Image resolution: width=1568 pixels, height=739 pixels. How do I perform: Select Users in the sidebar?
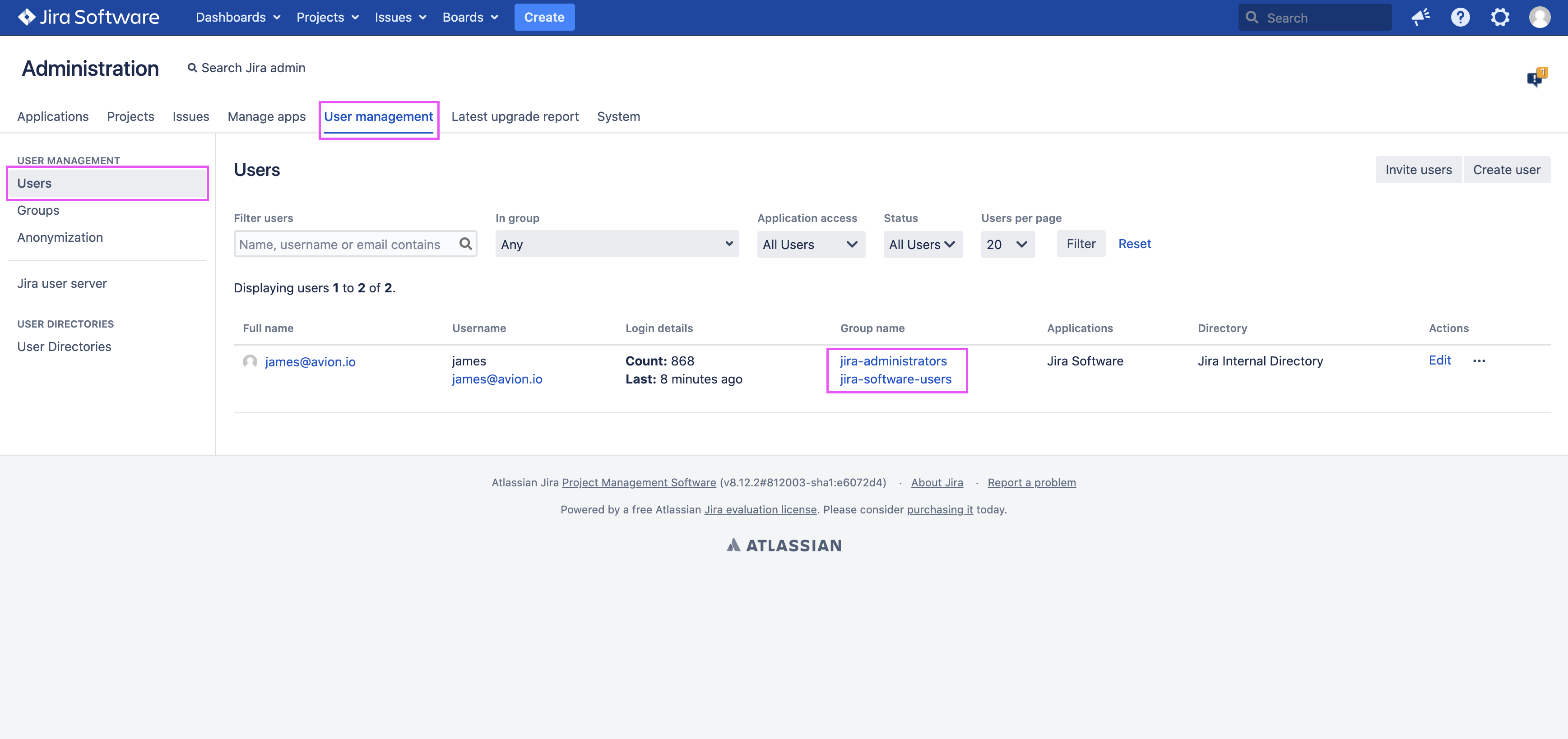pos(107,183)
